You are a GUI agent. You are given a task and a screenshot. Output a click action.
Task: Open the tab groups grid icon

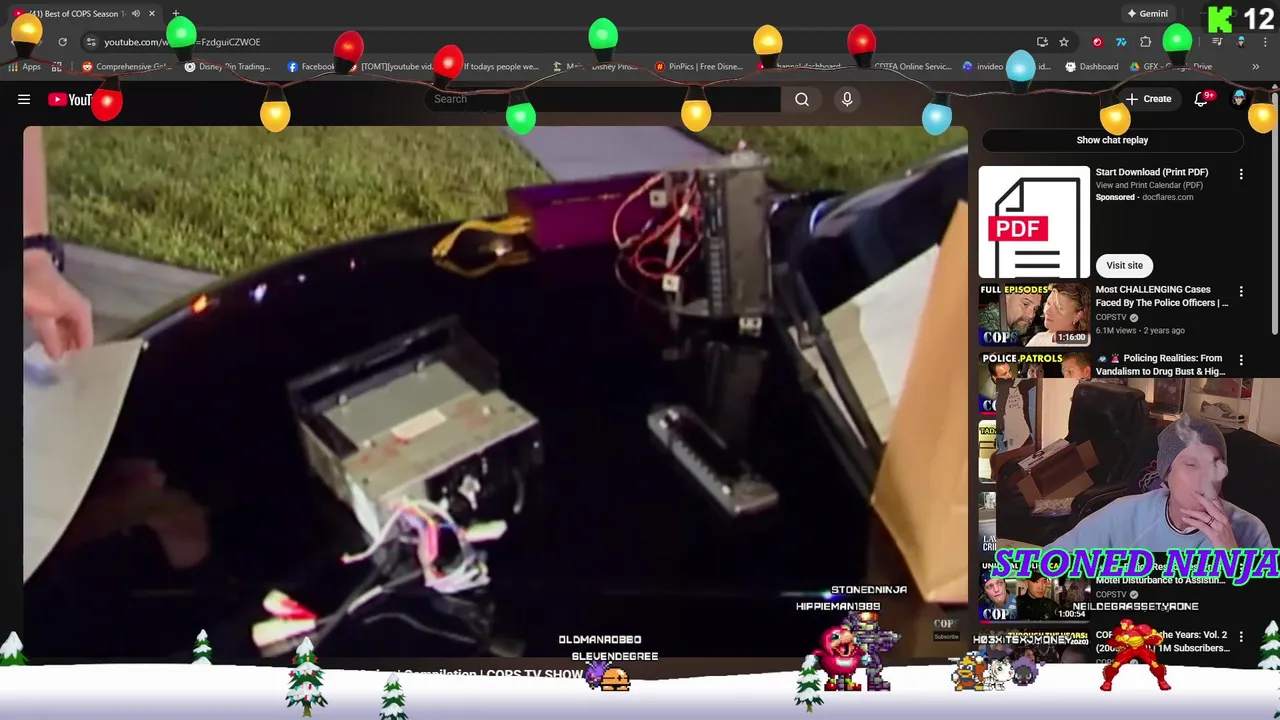pyautogui.click(x=57, y=67)
